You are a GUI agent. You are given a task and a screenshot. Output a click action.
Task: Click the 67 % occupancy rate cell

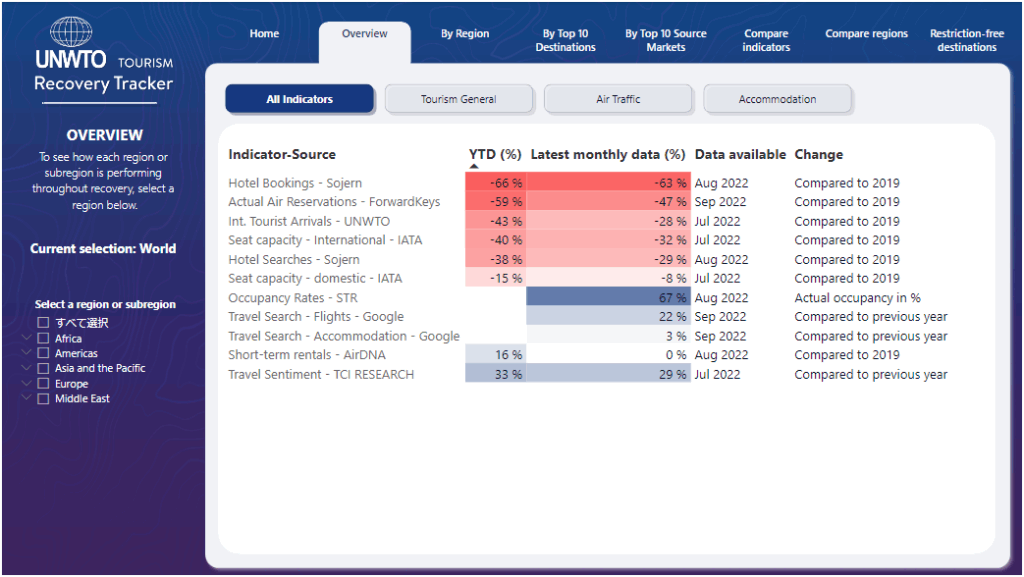[x=609, y=298]
